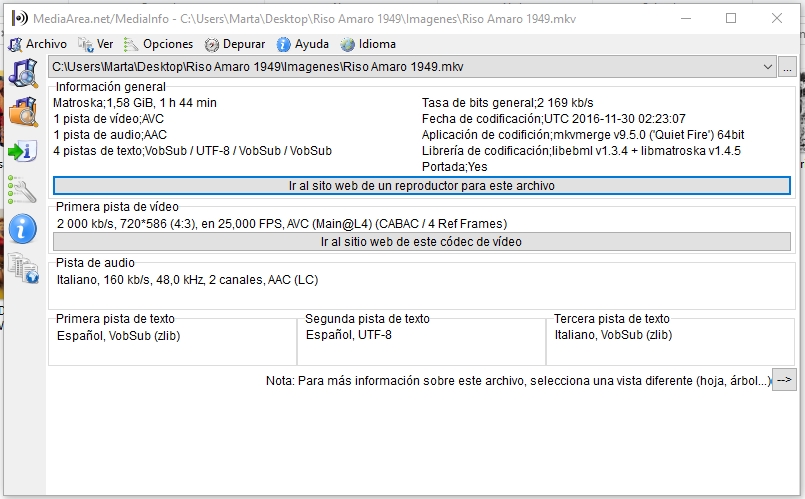Click the MediaInfo title bar app icon
Image resolution: width=805 pixels, height=499 pixels.
[20, 19]
